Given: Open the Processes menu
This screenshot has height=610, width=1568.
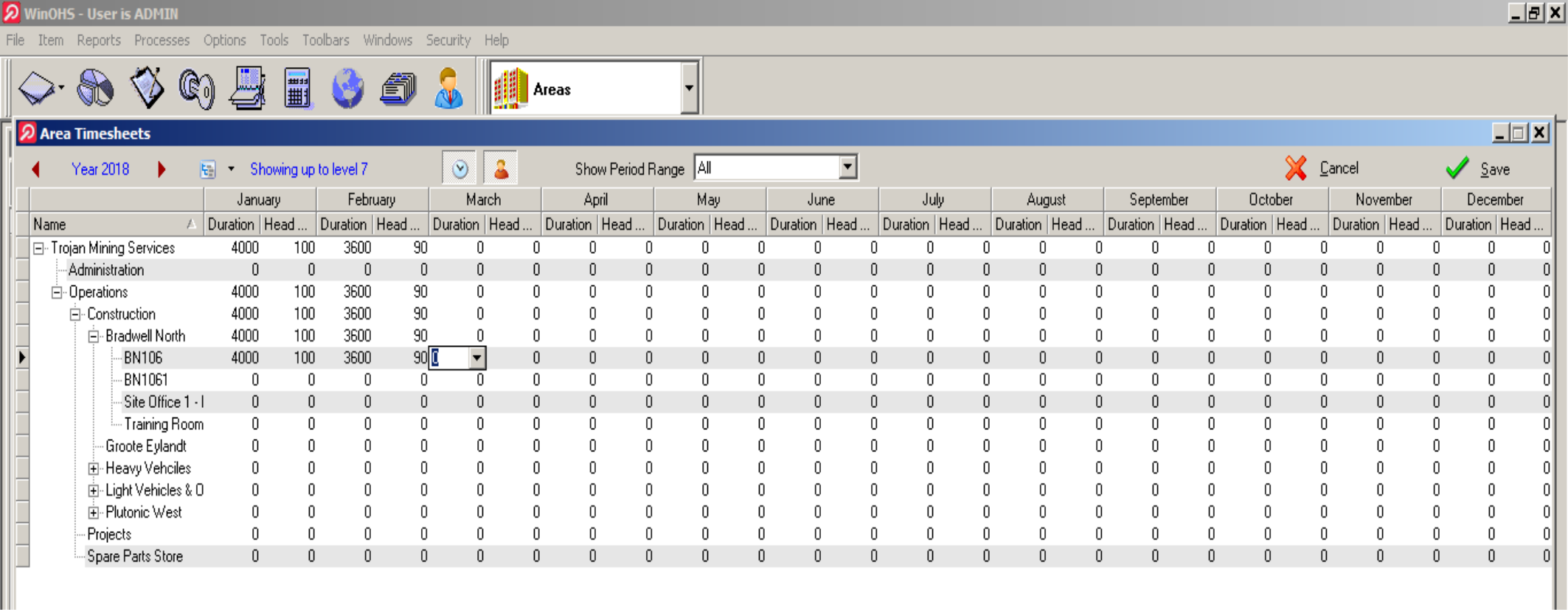Looking at the screenshot, I should click(162, 40).
